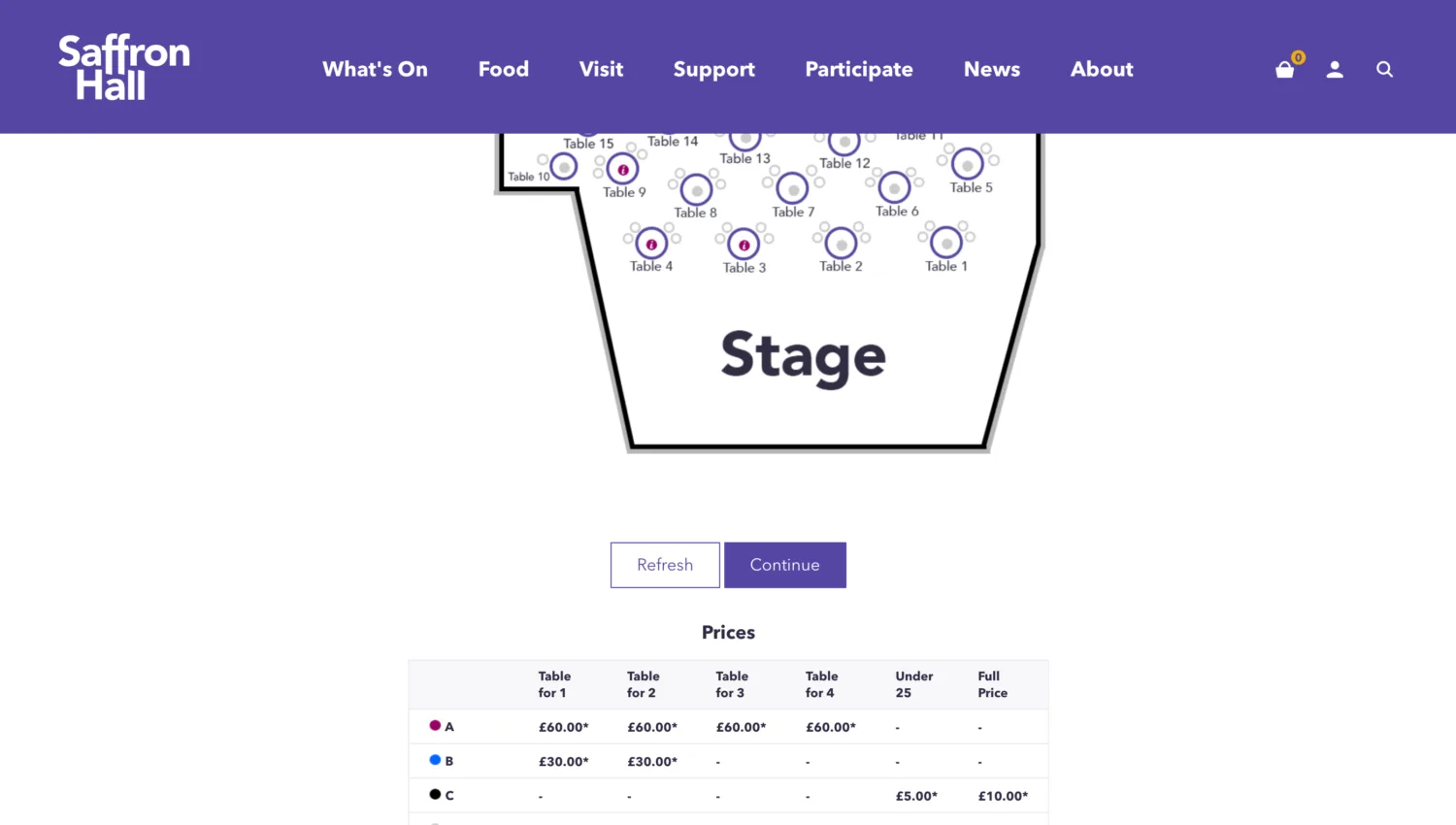
Task: Click the £30.00 Table for 1 price
Action: pos(564,762)
